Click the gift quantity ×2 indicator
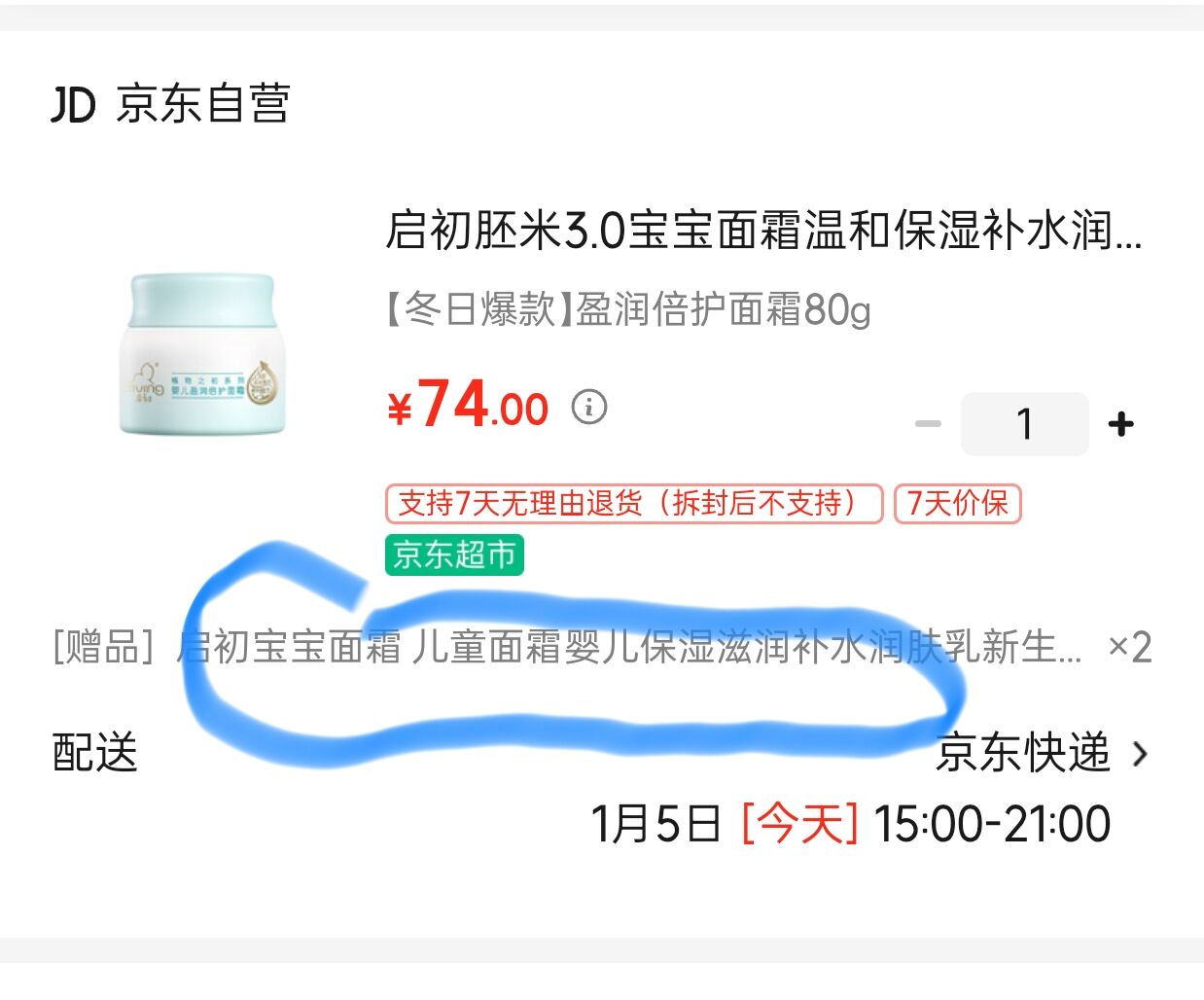Image resolution: width=1204 pixels, height=1000 pixels. (1129, 647)
